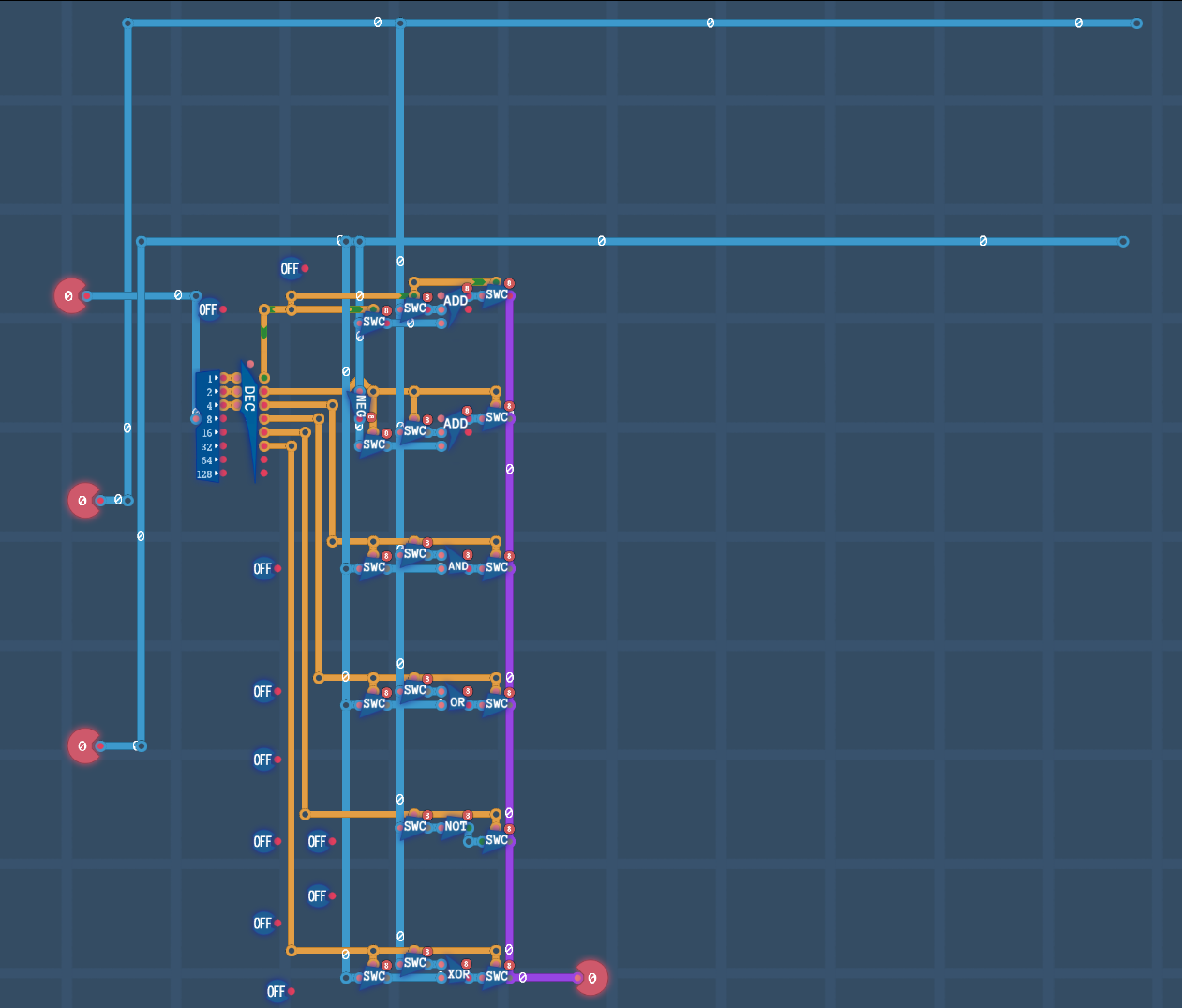Viewport: 1182px width, 1008px height.
Task: Toggle the left OFF switch in the NOT row
Action: coord(265,841)
